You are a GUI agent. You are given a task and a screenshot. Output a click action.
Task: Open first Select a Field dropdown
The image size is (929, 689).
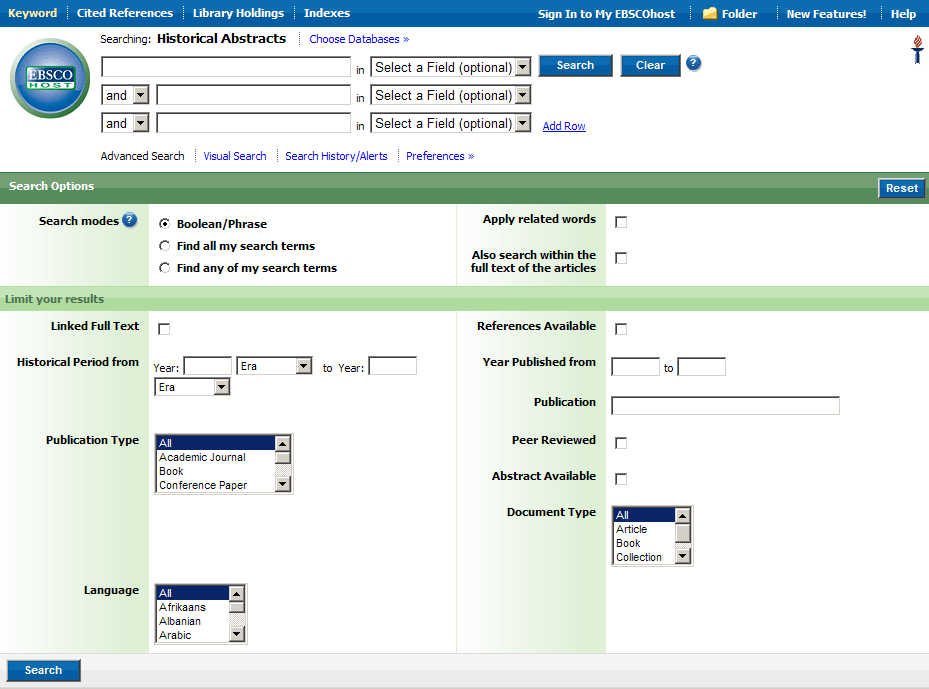pyautogui.click(x=451, y=67)
